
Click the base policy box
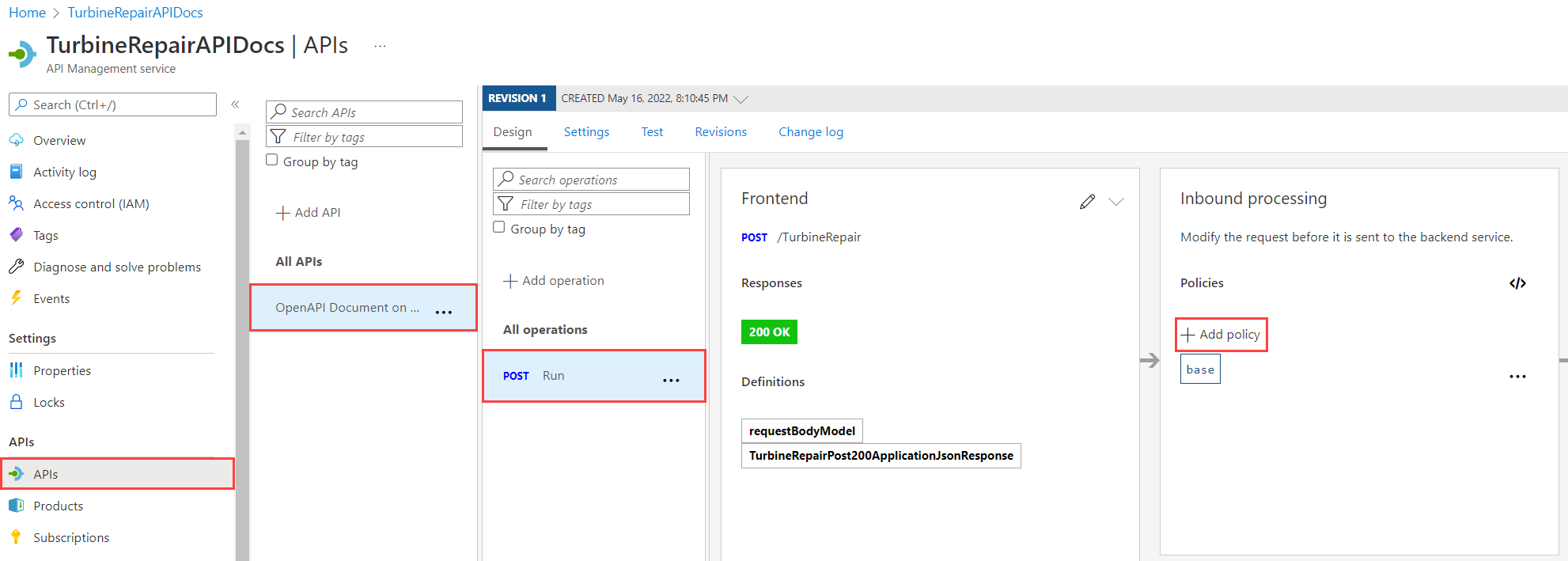coord(1200,370)
